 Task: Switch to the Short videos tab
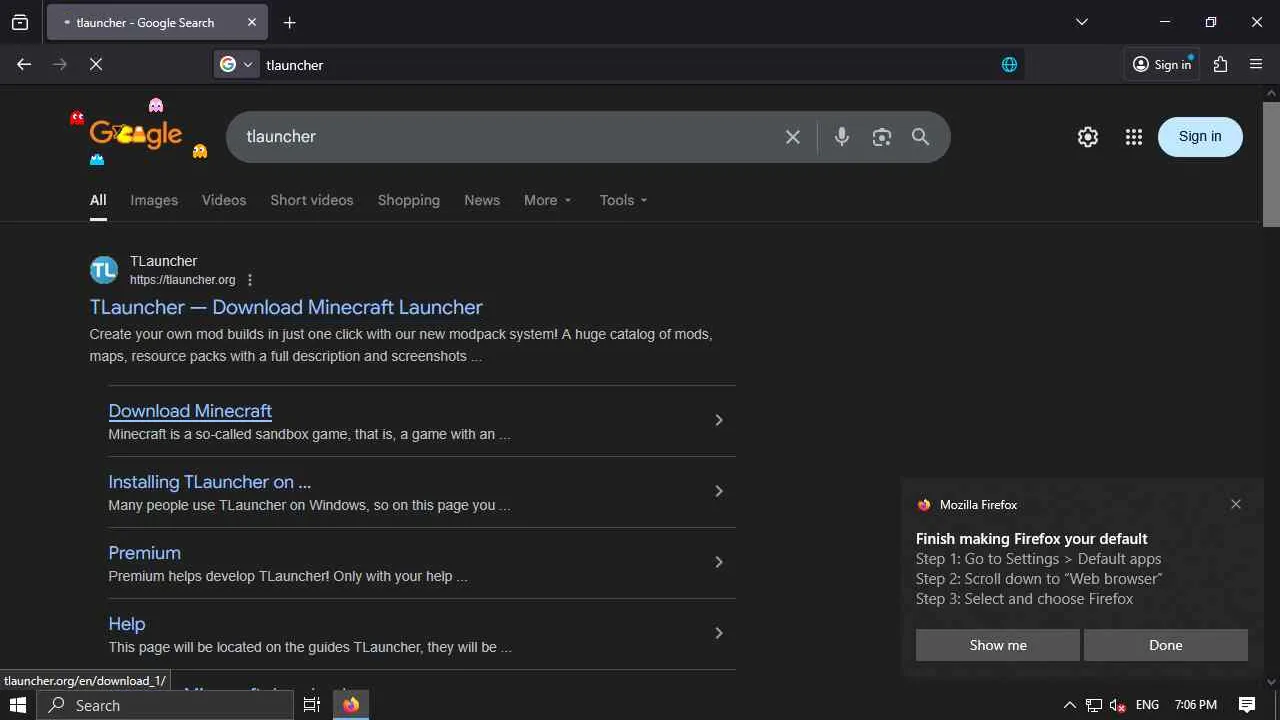pyautogui.click(x=312, y=200)
